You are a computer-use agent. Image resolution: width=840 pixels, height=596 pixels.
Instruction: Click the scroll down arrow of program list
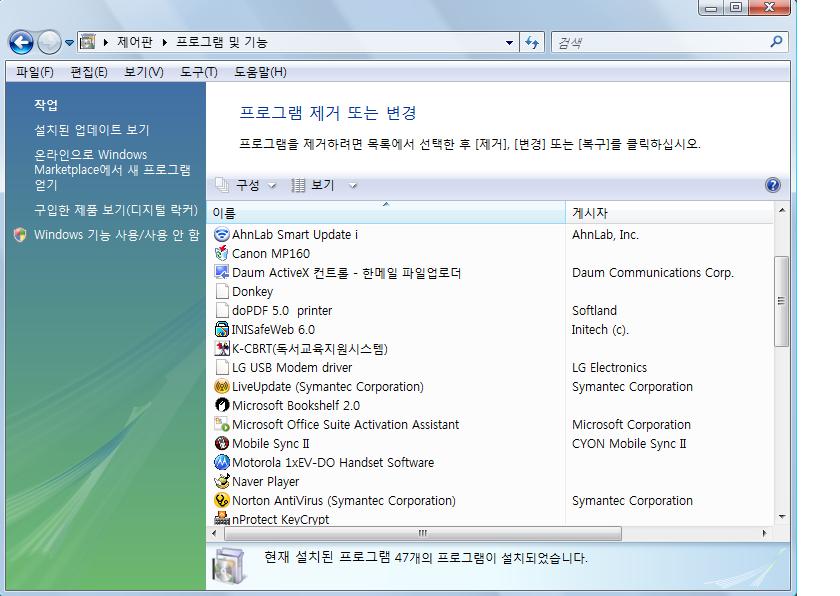click(782, 517)
